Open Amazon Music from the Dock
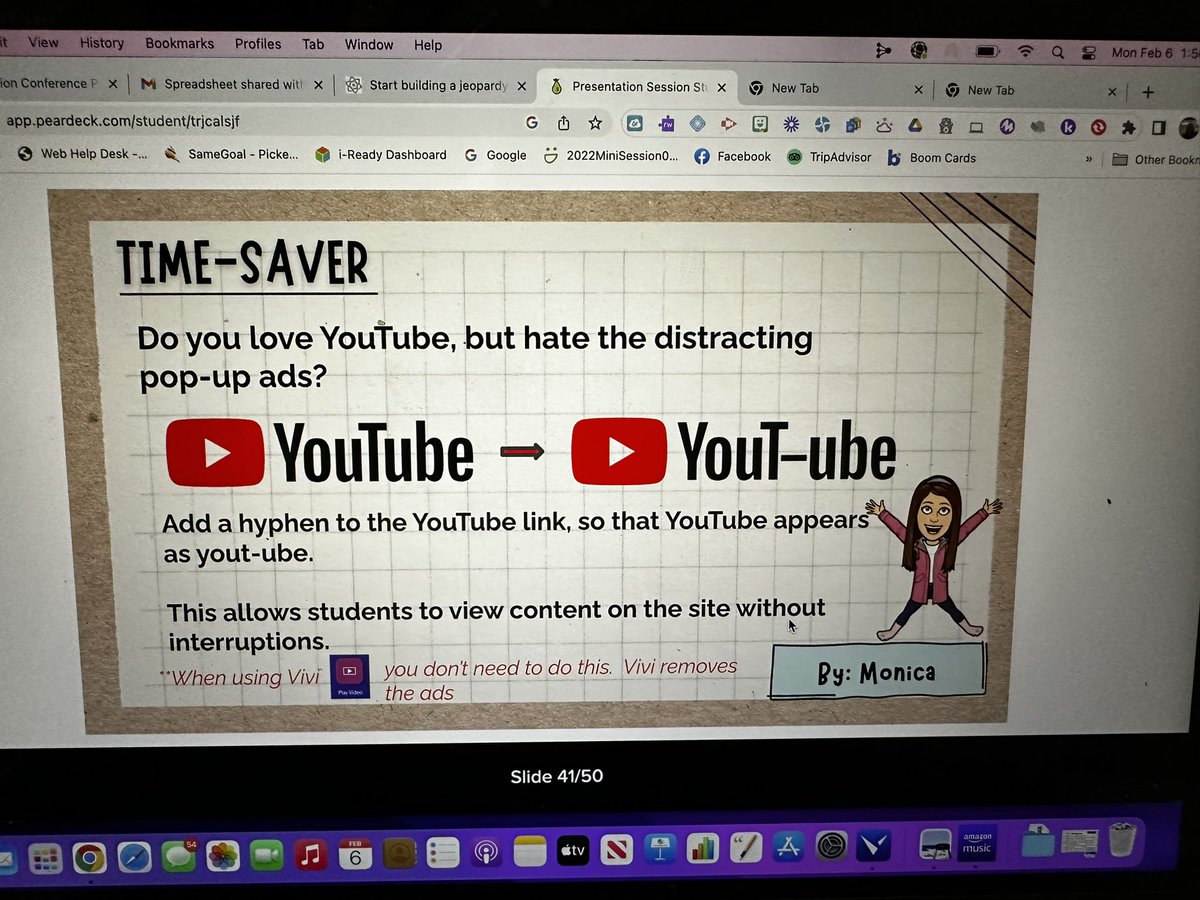 977,842
